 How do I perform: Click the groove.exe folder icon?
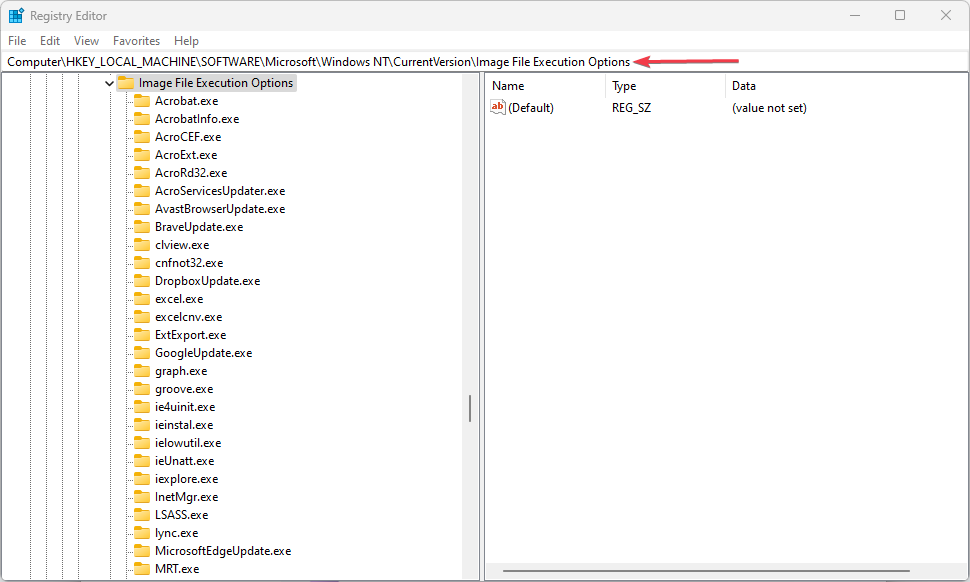[x=142, y=388]
